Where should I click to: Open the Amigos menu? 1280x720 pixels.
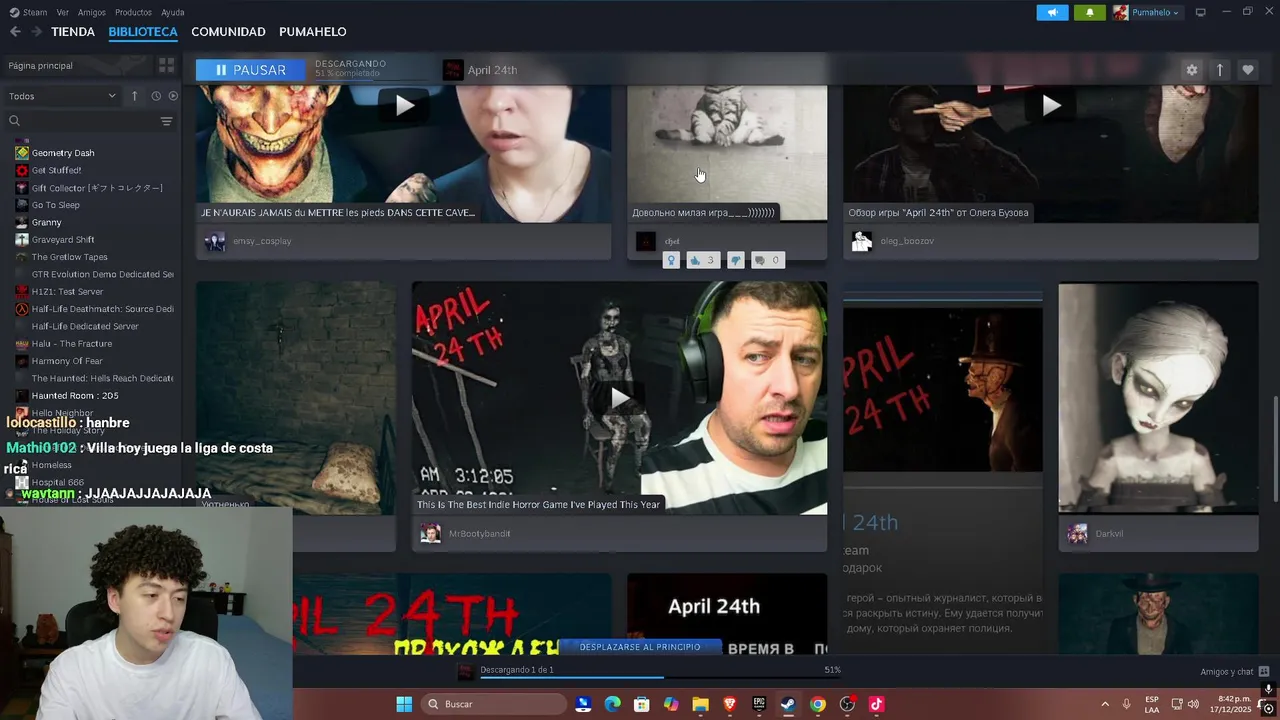pyautogui.click(x=92, y=12)
